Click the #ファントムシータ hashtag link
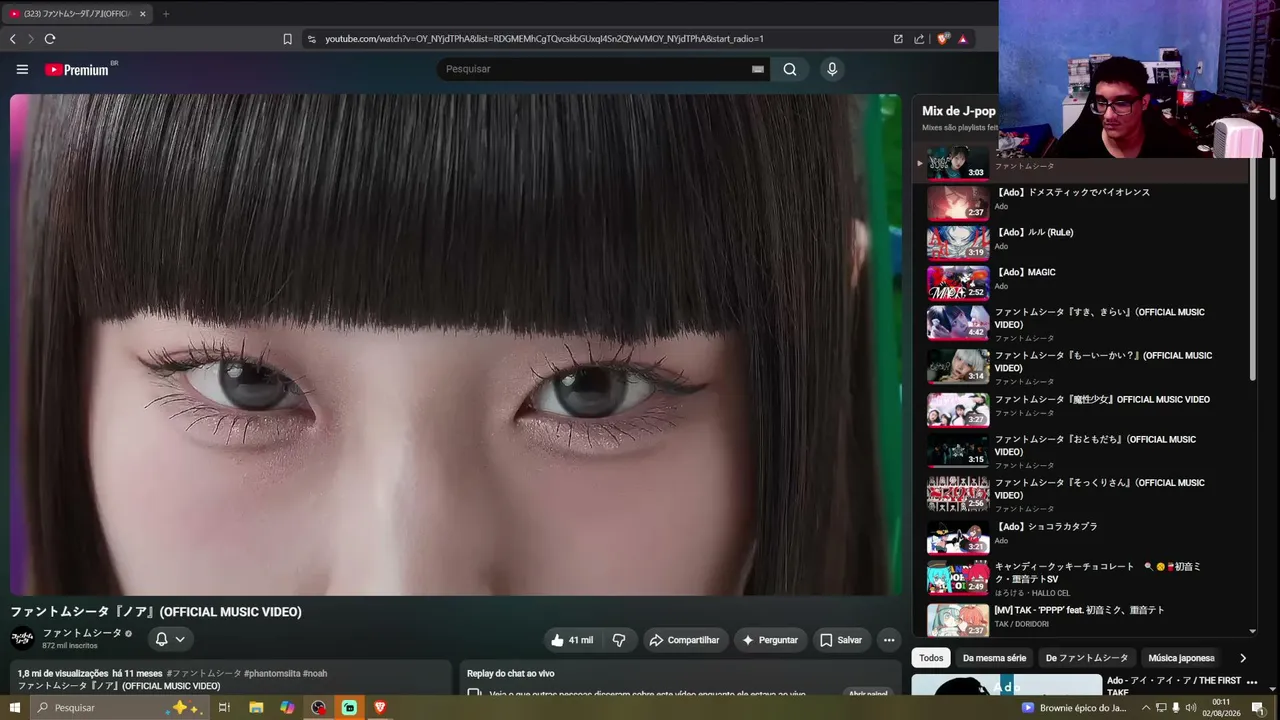 (204, 674)
